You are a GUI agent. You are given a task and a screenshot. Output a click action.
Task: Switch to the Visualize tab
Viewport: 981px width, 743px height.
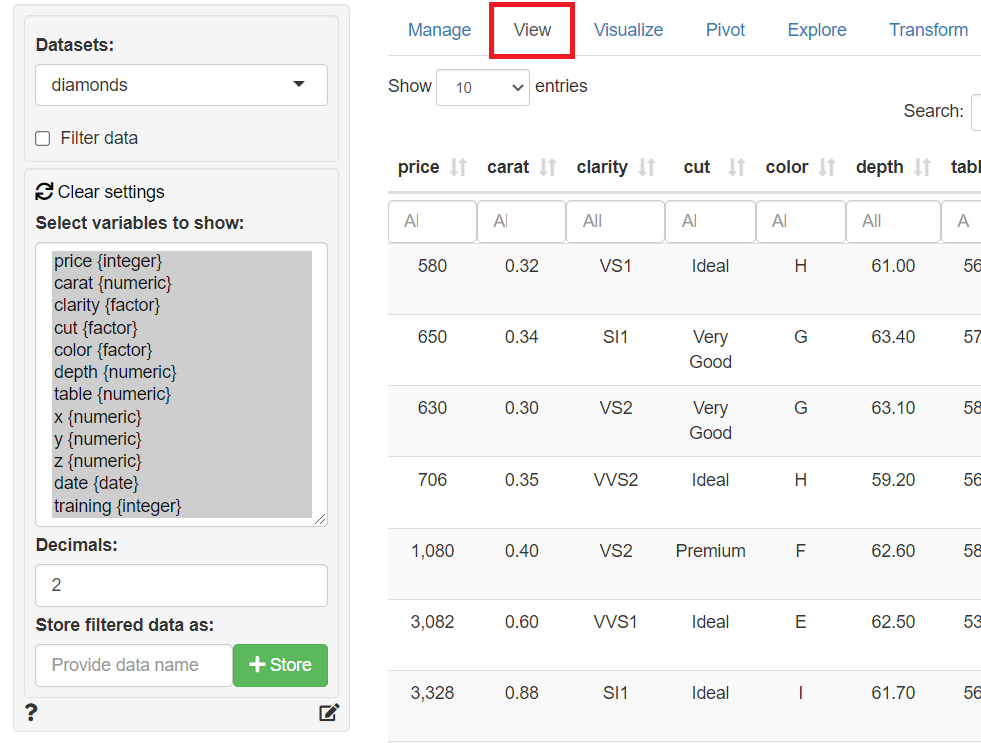[x=628, y=30]
